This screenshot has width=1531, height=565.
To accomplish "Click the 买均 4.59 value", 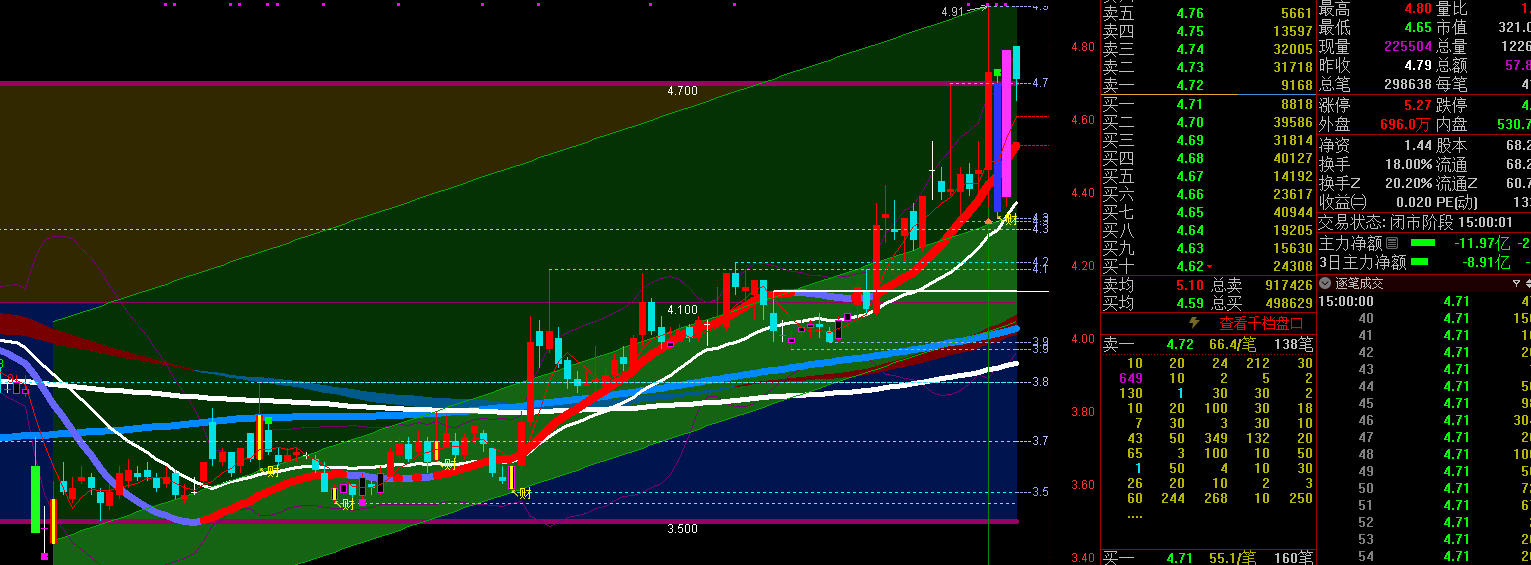I will 1190,303.
